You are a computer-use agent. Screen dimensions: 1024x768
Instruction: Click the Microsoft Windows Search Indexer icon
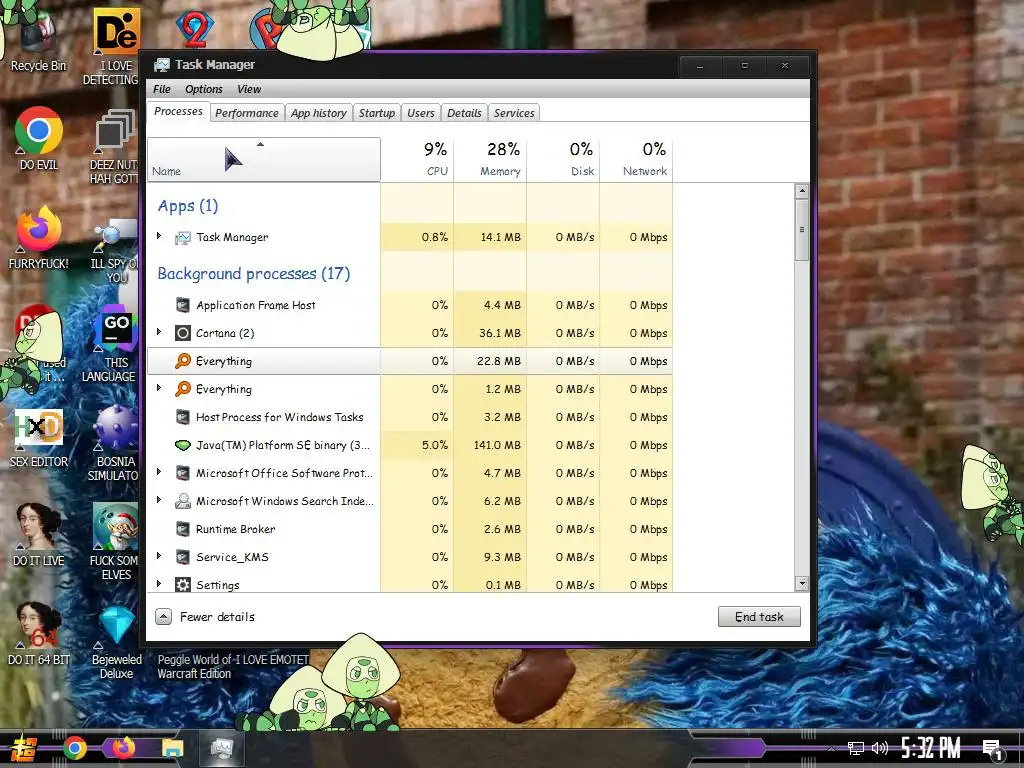183,501
